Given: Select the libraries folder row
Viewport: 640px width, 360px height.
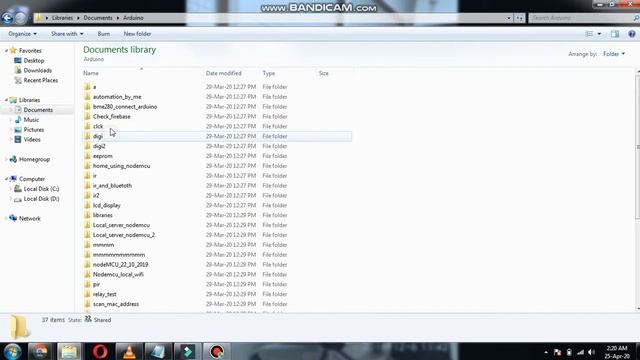Looking at the screenshot, I should [x=217, y=215].
